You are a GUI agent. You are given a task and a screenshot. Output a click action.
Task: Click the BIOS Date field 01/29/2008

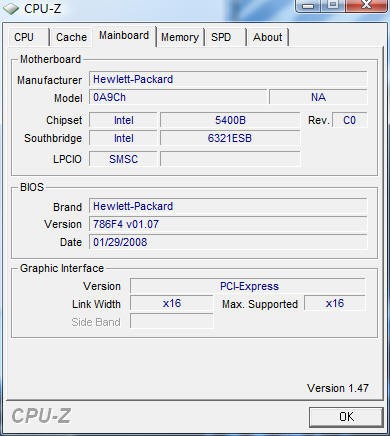click(228, 242)
